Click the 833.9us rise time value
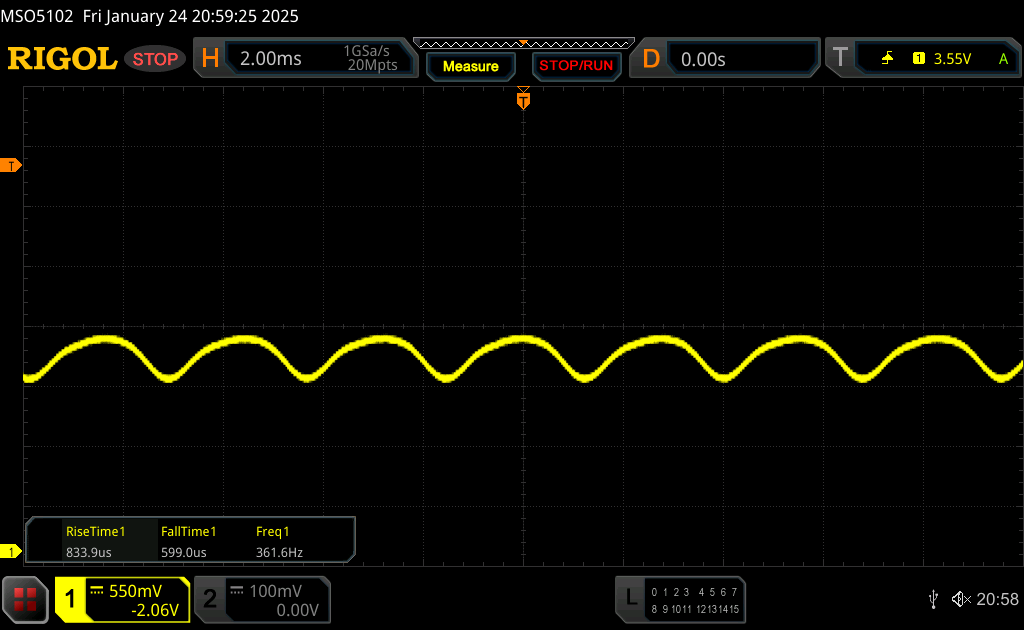The height and width of the screenshot is (630, 1024). click(x=88, y=552)
